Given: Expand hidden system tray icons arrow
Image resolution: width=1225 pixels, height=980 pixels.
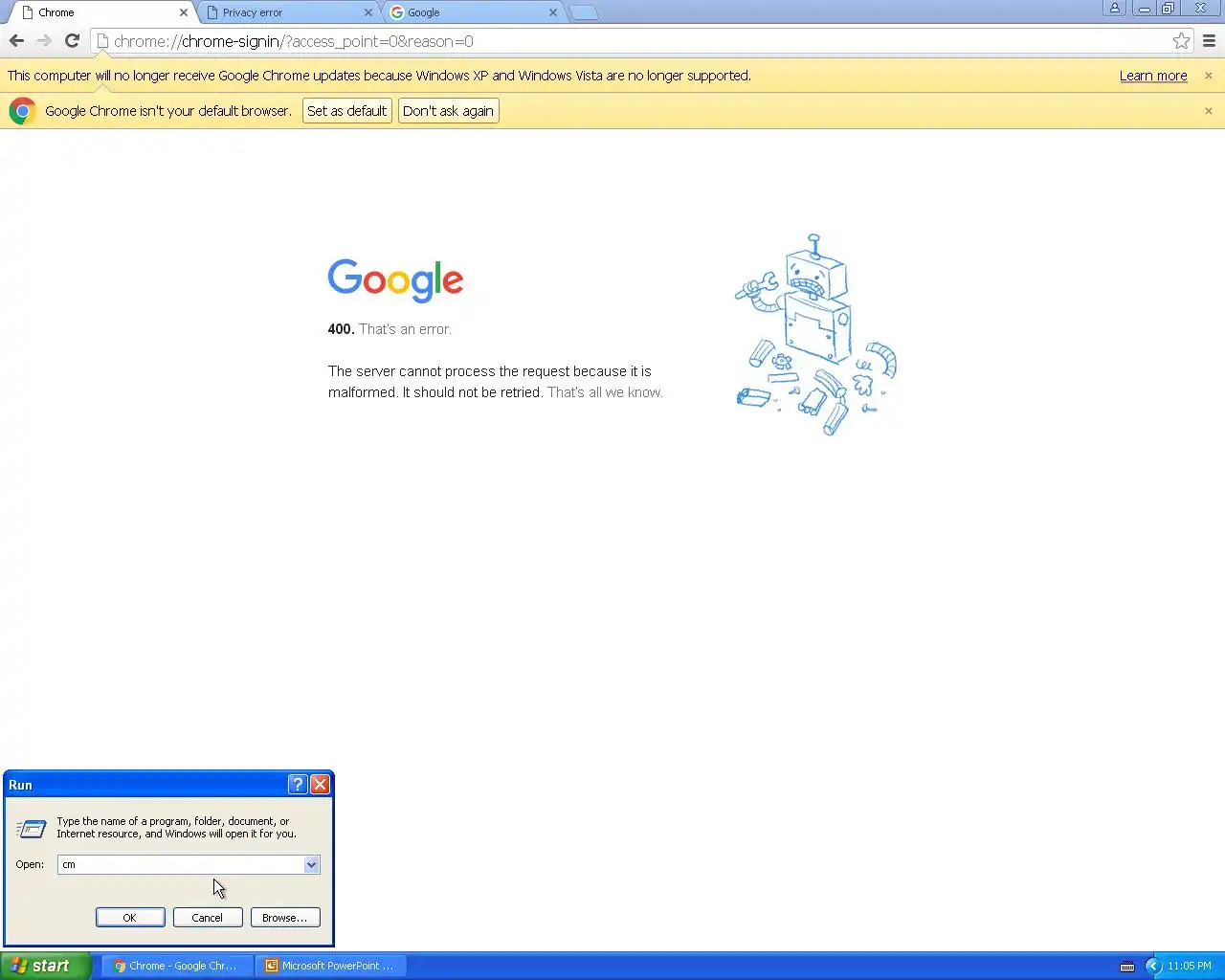Looking at the screenshot, I should pyautogui.click(x=1153, y=966).
